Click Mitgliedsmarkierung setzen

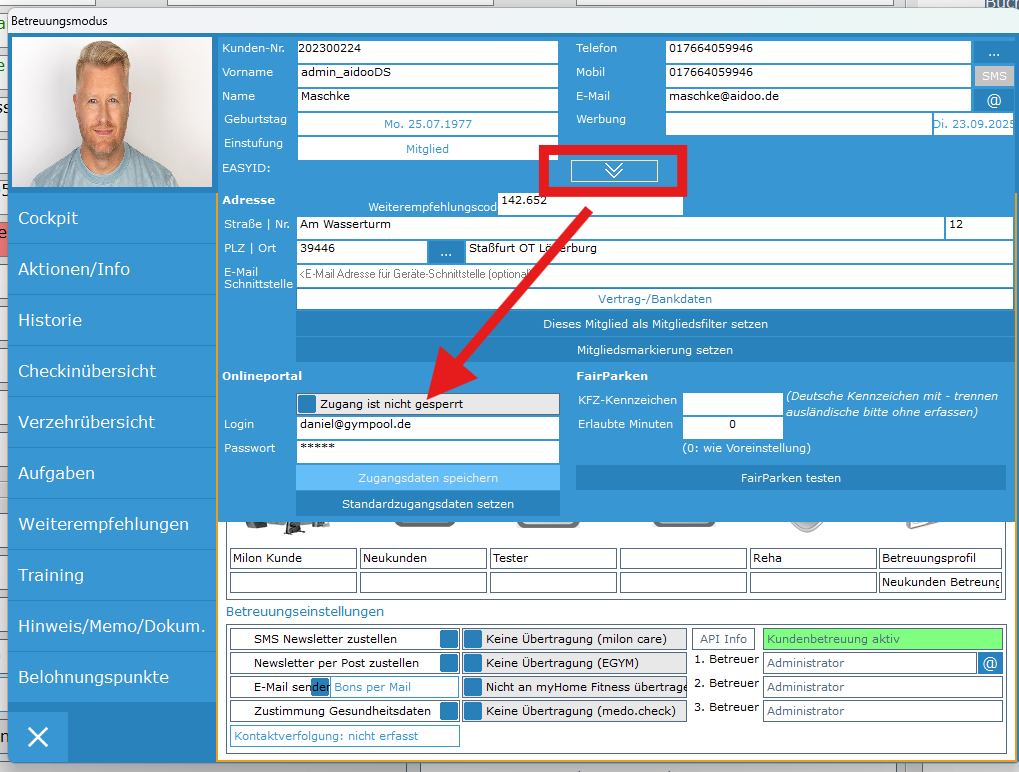pyautogui.click(x=654, y=350)
